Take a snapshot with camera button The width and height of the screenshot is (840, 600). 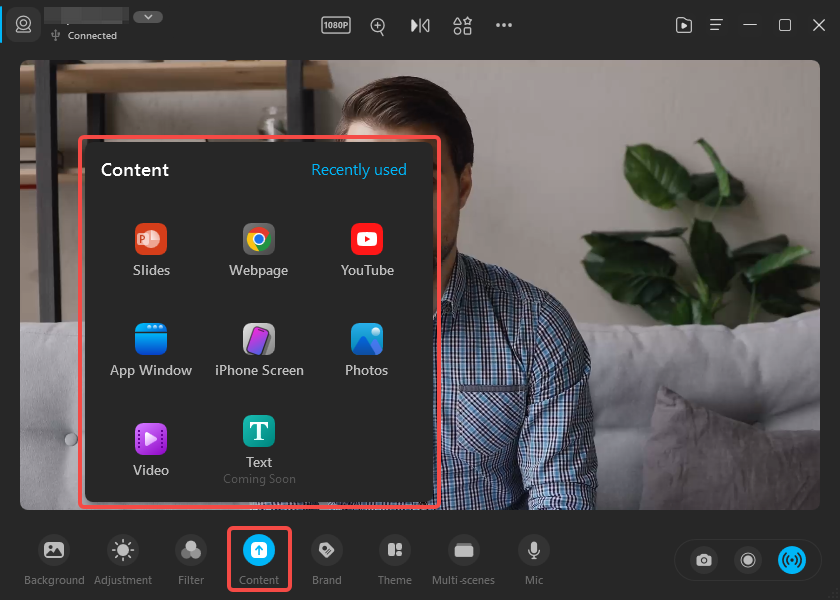pyautogui.click(x=704, y=560)
